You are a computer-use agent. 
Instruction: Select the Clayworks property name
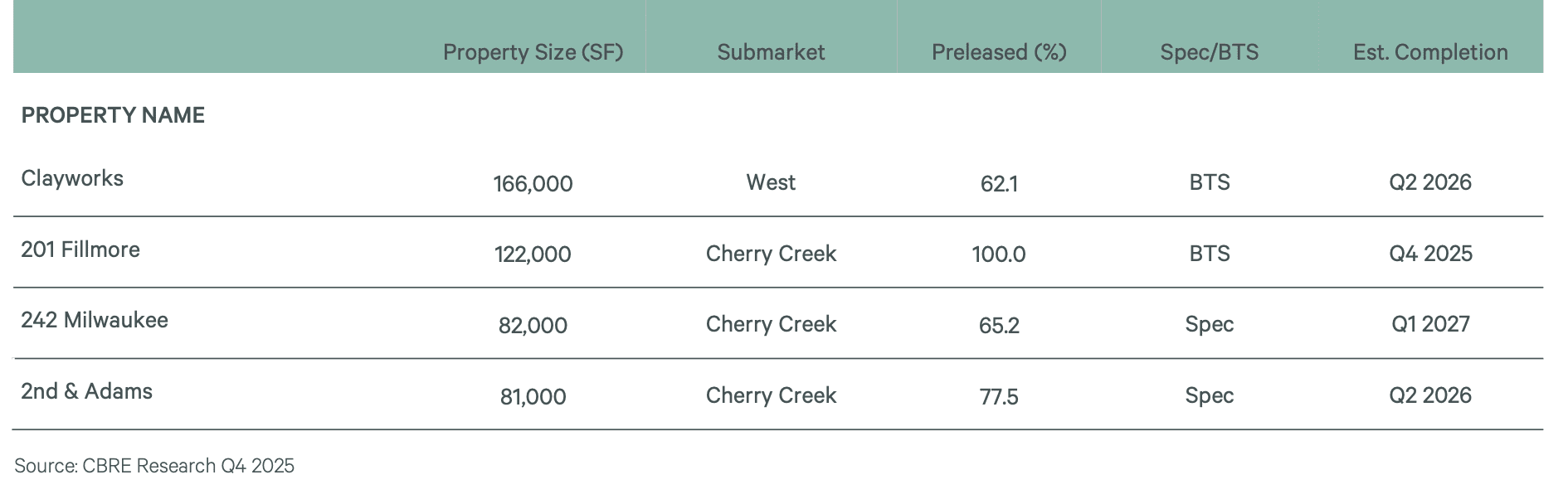(x=72, y=178)
